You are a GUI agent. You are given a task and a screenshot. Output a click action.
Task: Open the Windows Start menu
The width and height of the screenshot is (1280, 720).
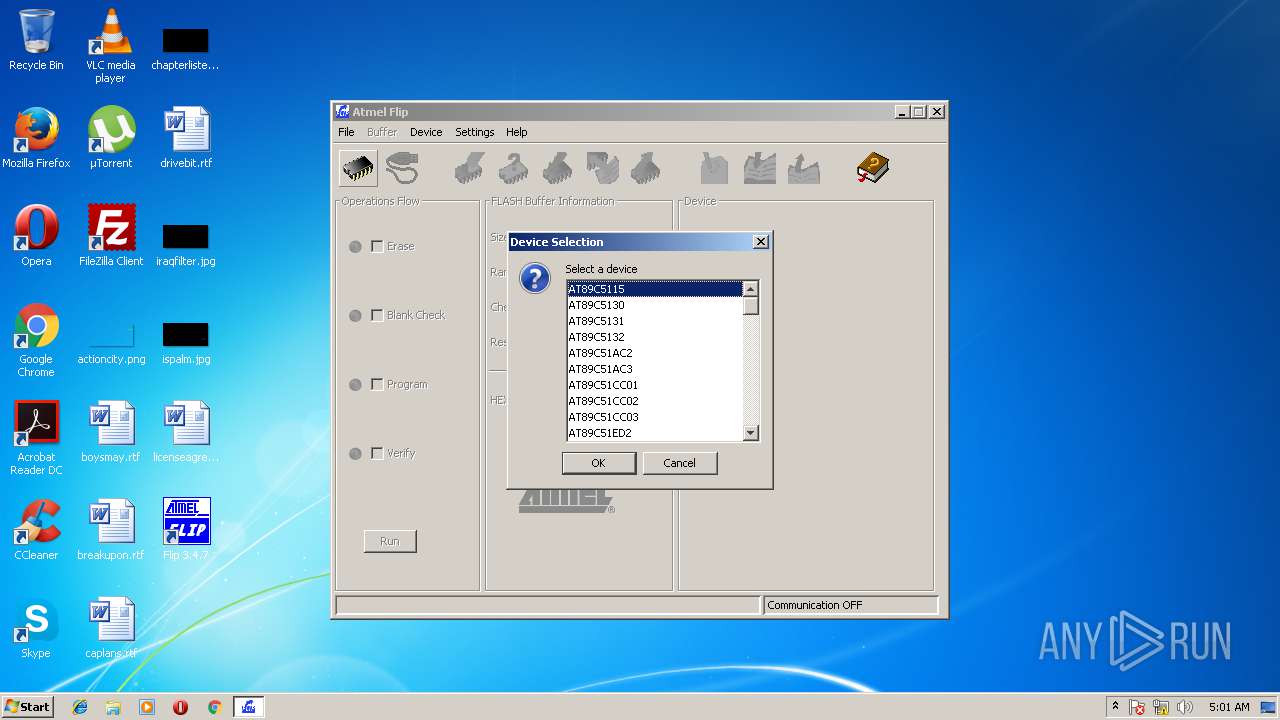[28, 707]
